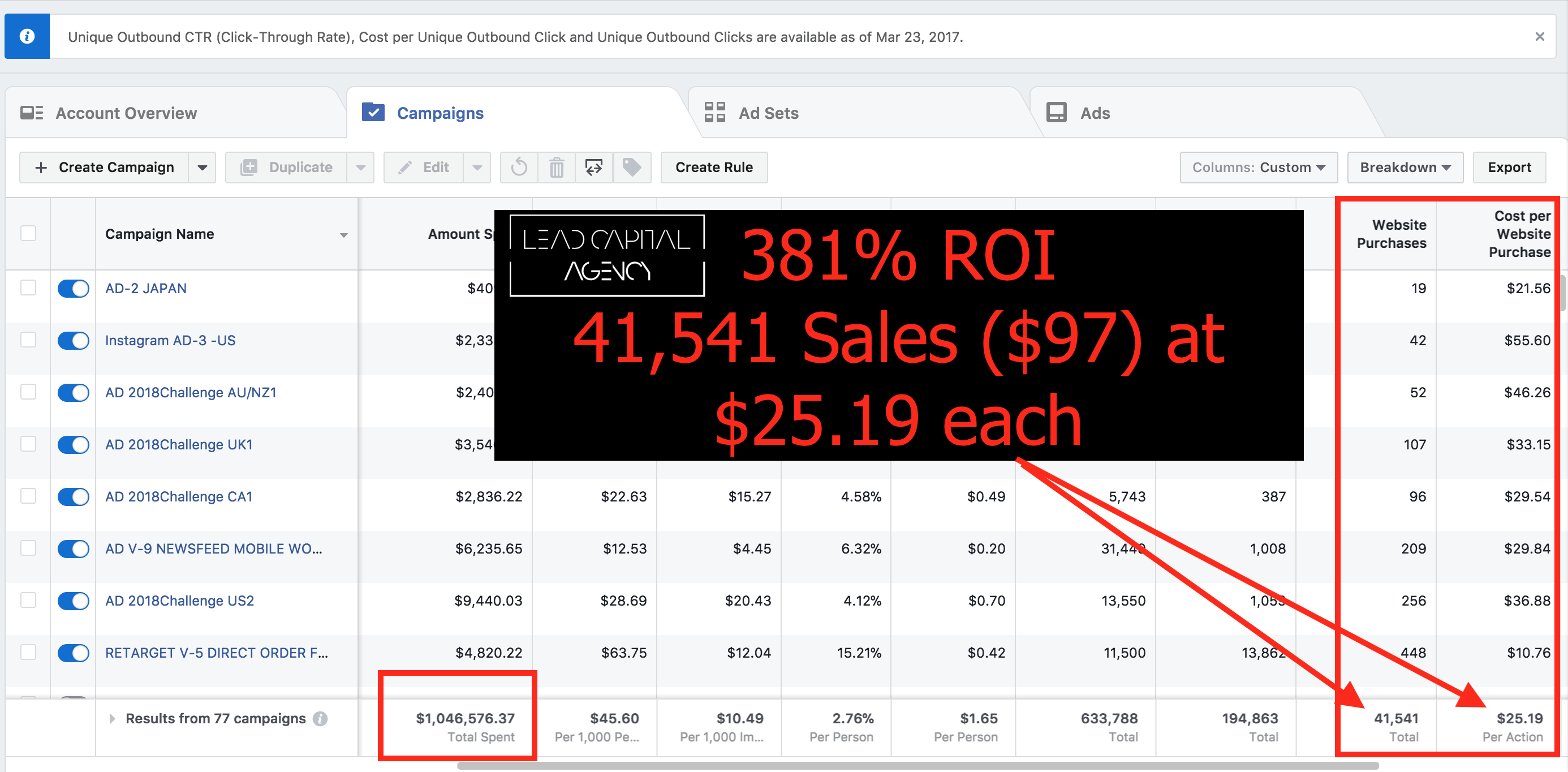1568x772 pixels.
Task: Open the Ads tab
Action: coord(1199,113)
